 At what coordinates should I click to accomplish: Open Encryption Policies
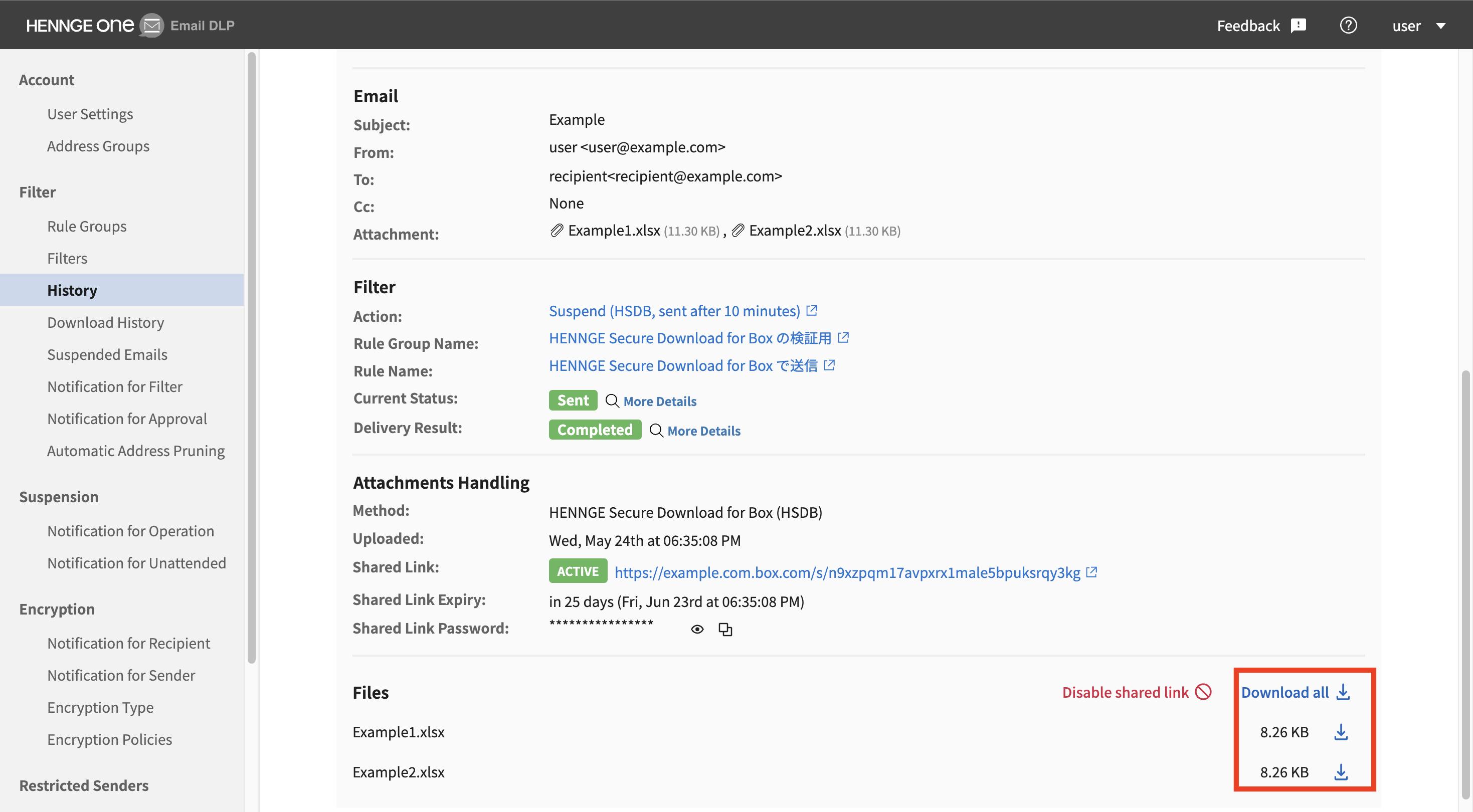pos(109,739)
